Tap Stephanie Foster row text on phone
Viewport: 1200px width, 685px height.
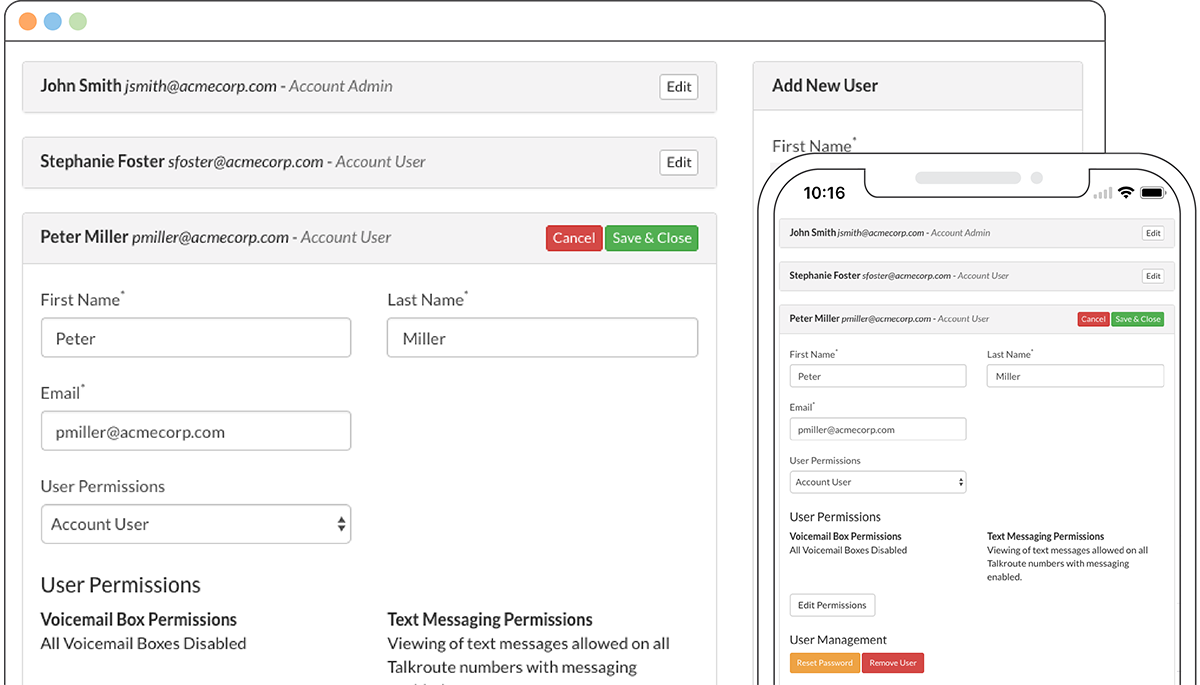899,276
